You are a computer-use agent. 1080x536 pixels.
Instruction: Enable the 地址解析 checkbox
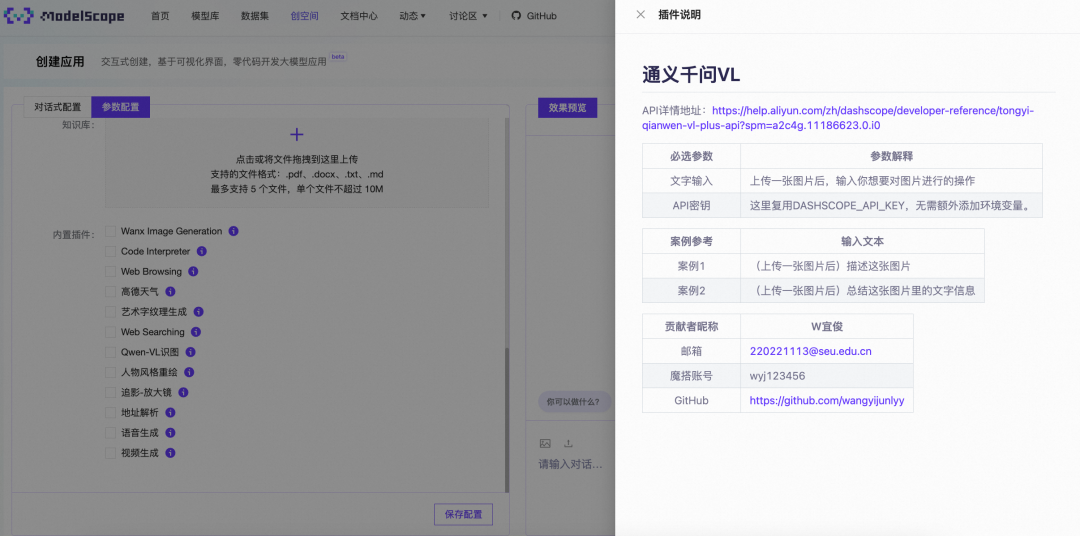110,413
